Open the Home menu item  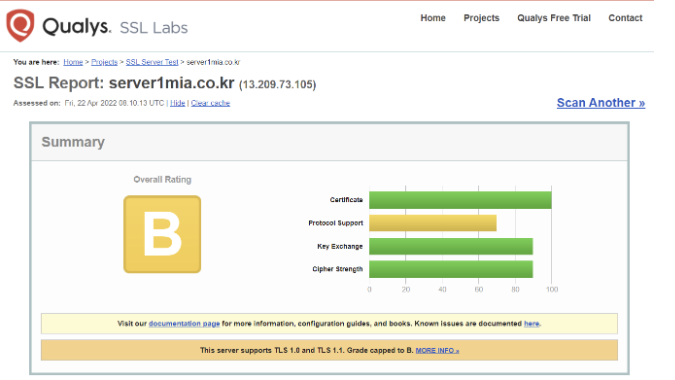(x=433, y=18)
